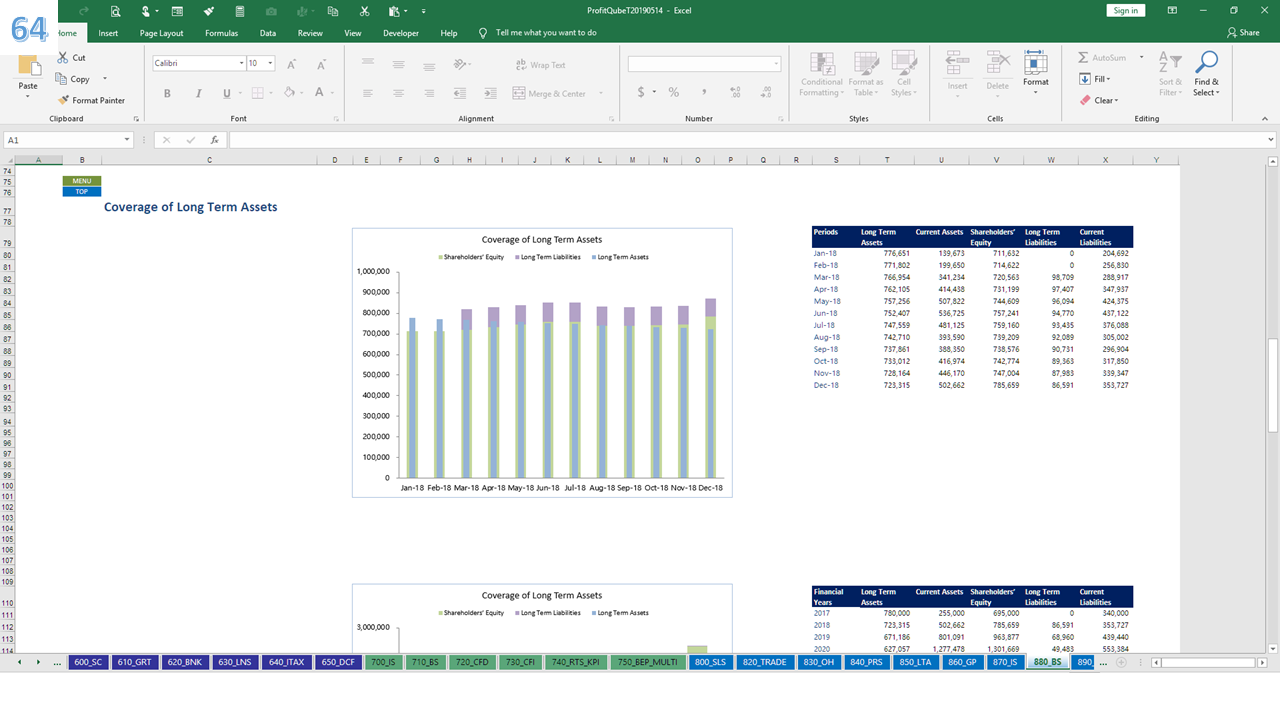The height and width of the screenshot is (720, 1280).
Task: Toggle Bold formatting
Action: [167, 93]
